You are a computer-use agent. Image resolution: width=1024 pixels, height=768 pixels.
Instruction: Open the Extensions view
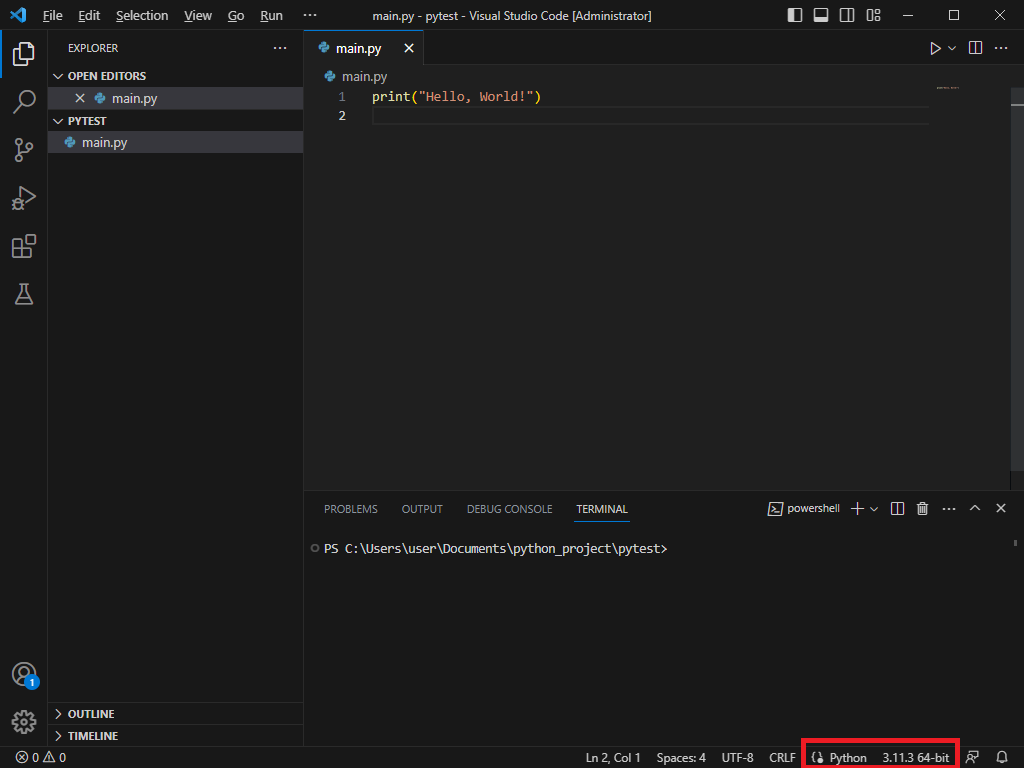pos(24,247)
